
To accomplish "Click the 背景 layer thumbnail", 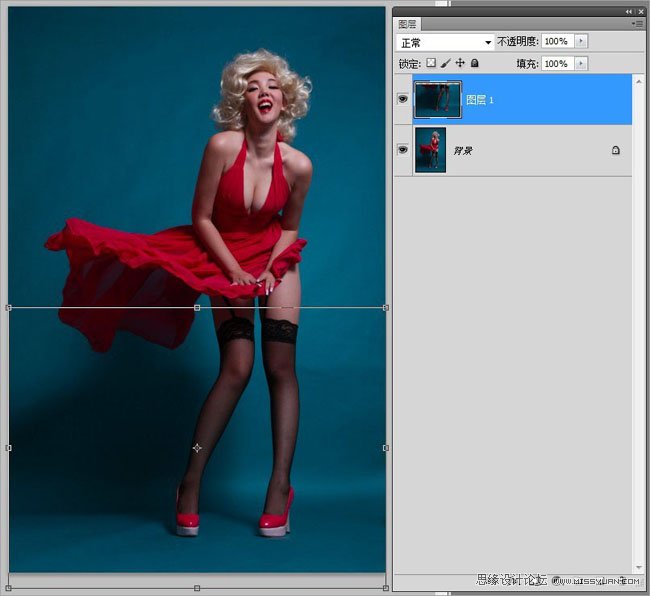I will tap(431, 149).
